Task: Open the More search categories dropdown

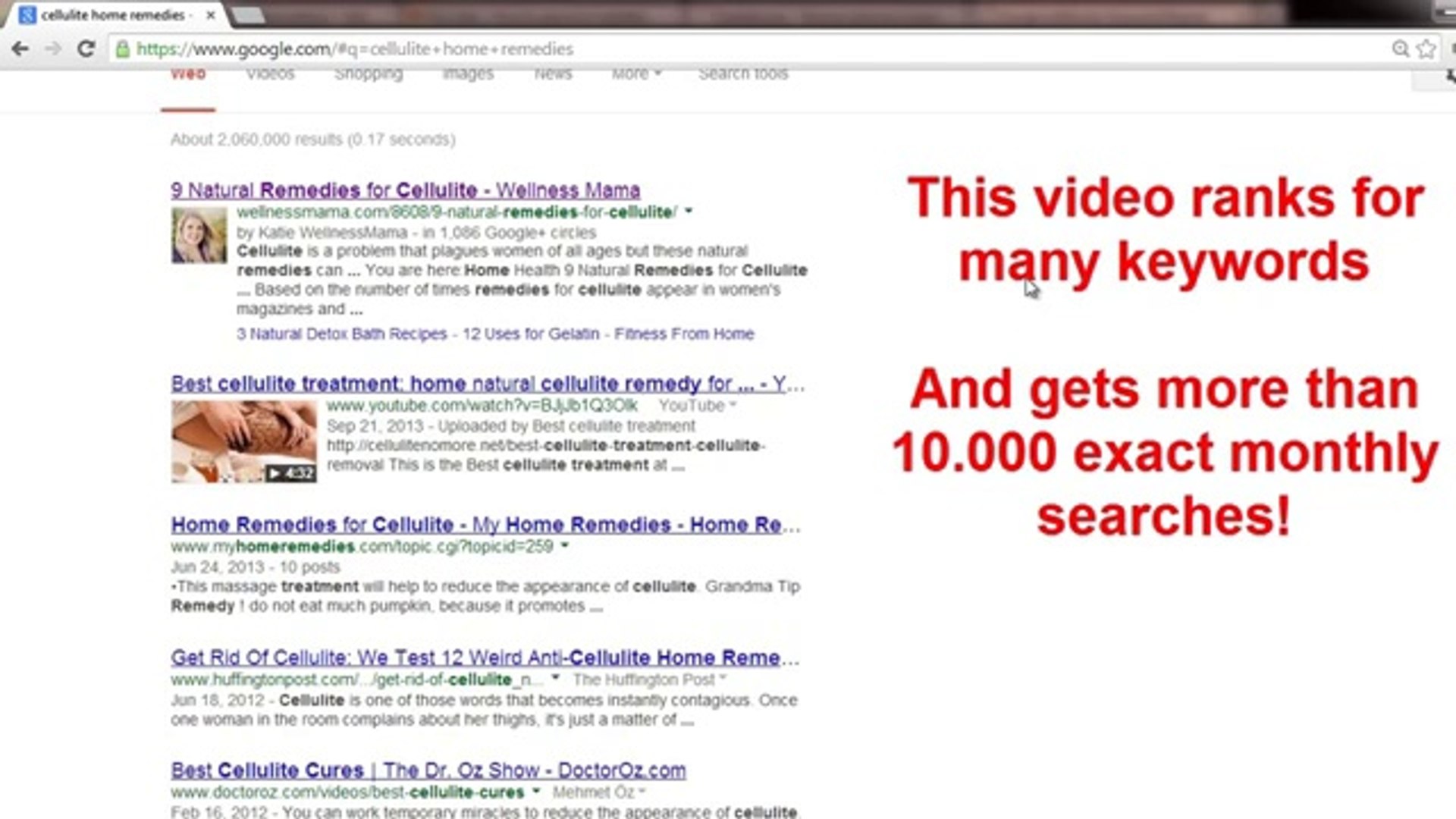Action: pyautogui.click(x=636, y=74)
